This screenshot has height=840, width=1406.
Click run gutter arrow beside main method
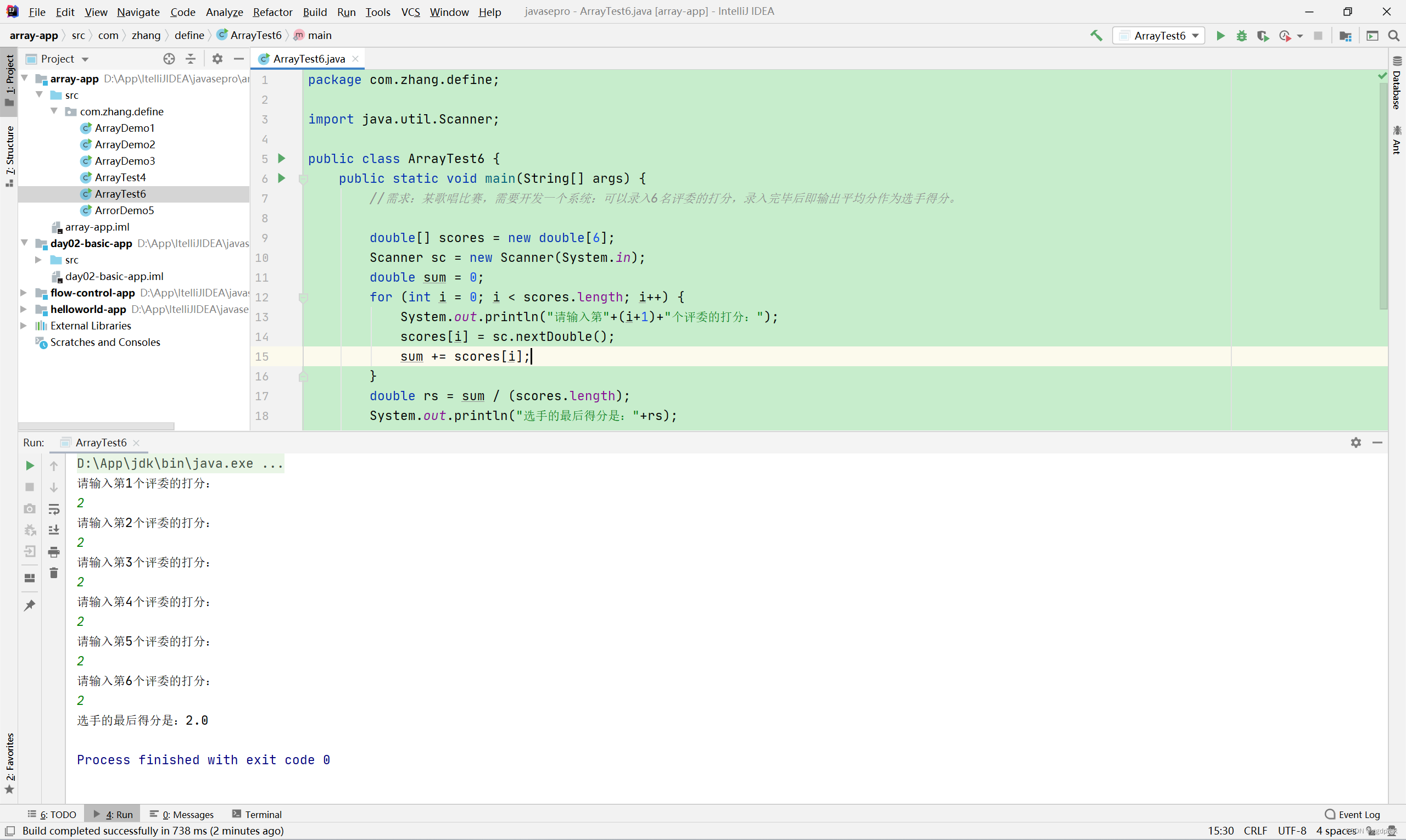point(281,178)
